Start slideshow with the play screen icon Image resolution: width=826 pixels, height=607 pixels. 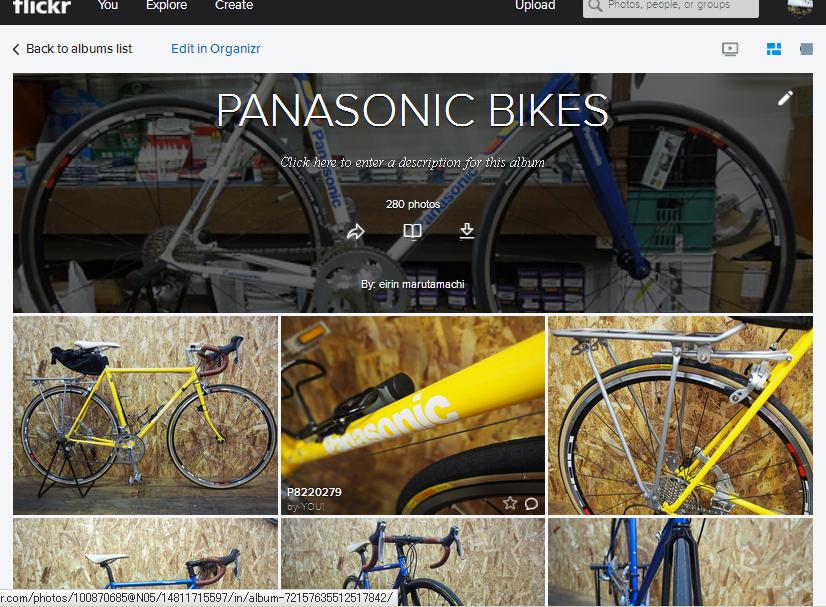click(x=730, y=49)
